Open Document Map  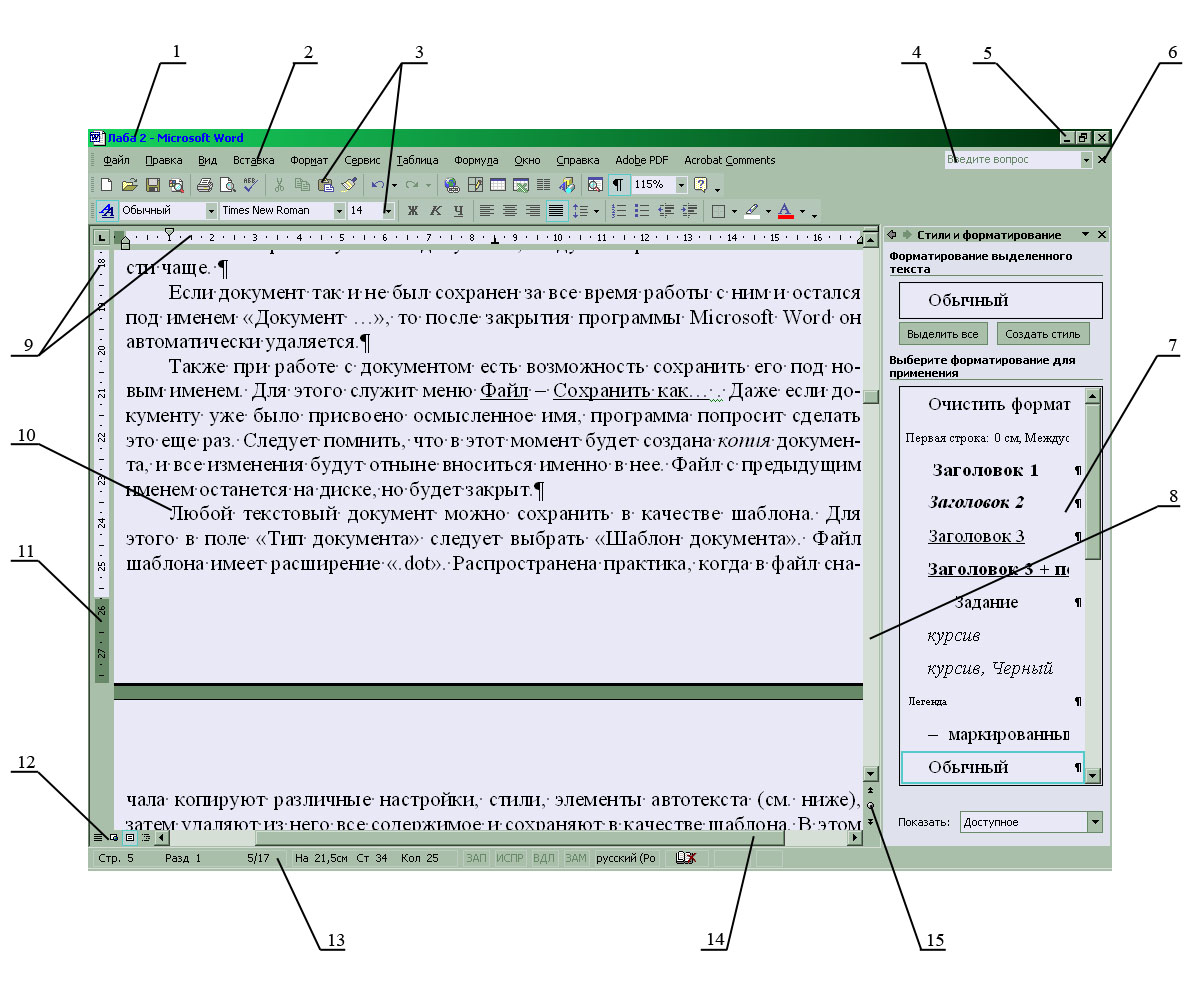click(x=595, y=185)
